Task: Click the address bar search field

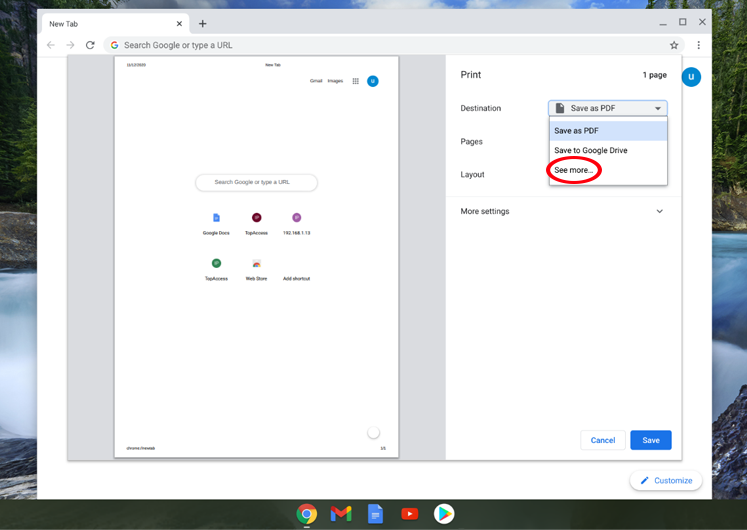Action: (x=380, y=45)
